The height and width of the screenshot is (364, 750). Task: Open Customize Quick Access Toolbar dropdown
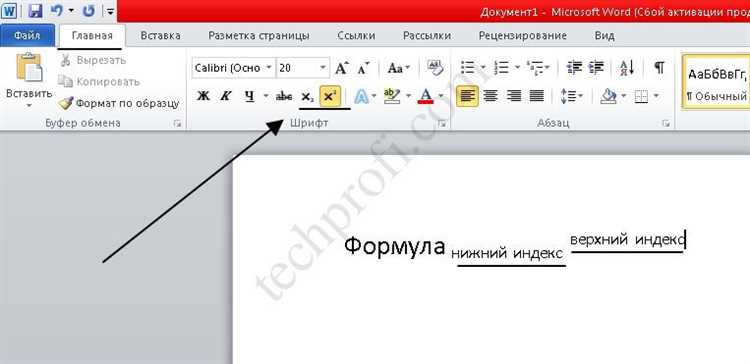(110, 11)
